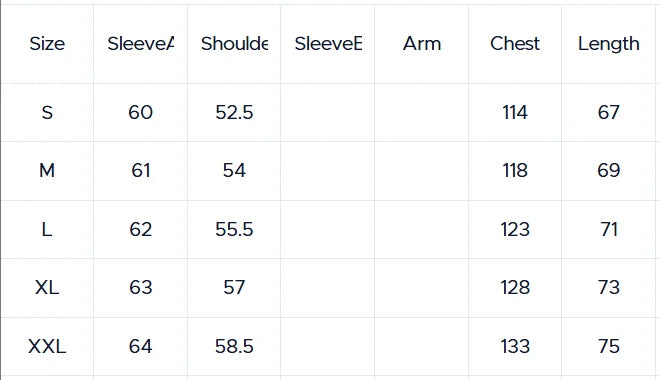Click the Length column header
This screenshot has width=660, height=380.
[x=609, y=45]
